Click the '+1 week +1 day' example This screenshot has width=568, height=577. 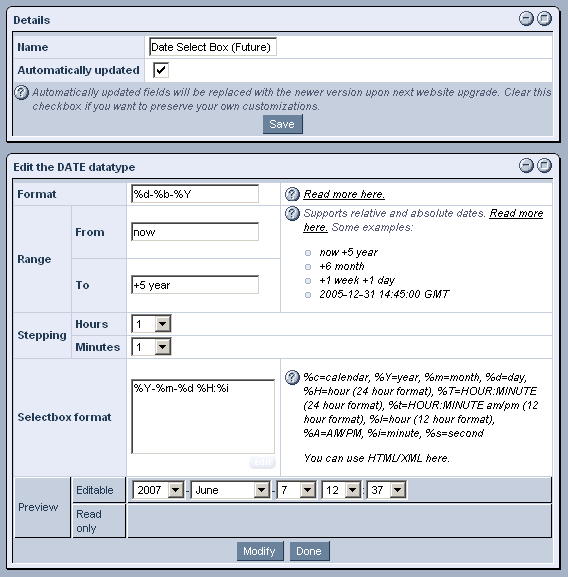(x=356, y=280)
